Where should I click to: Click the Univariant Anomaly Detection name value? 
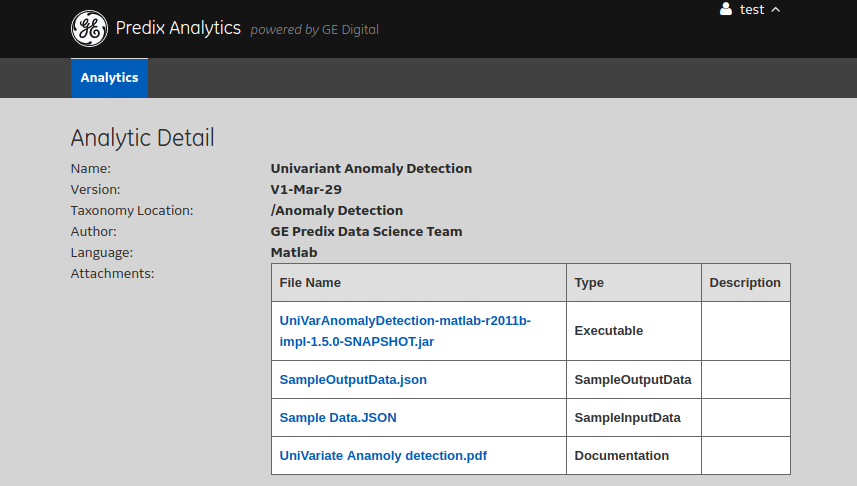pyautogui.click(x=371, y=169)
